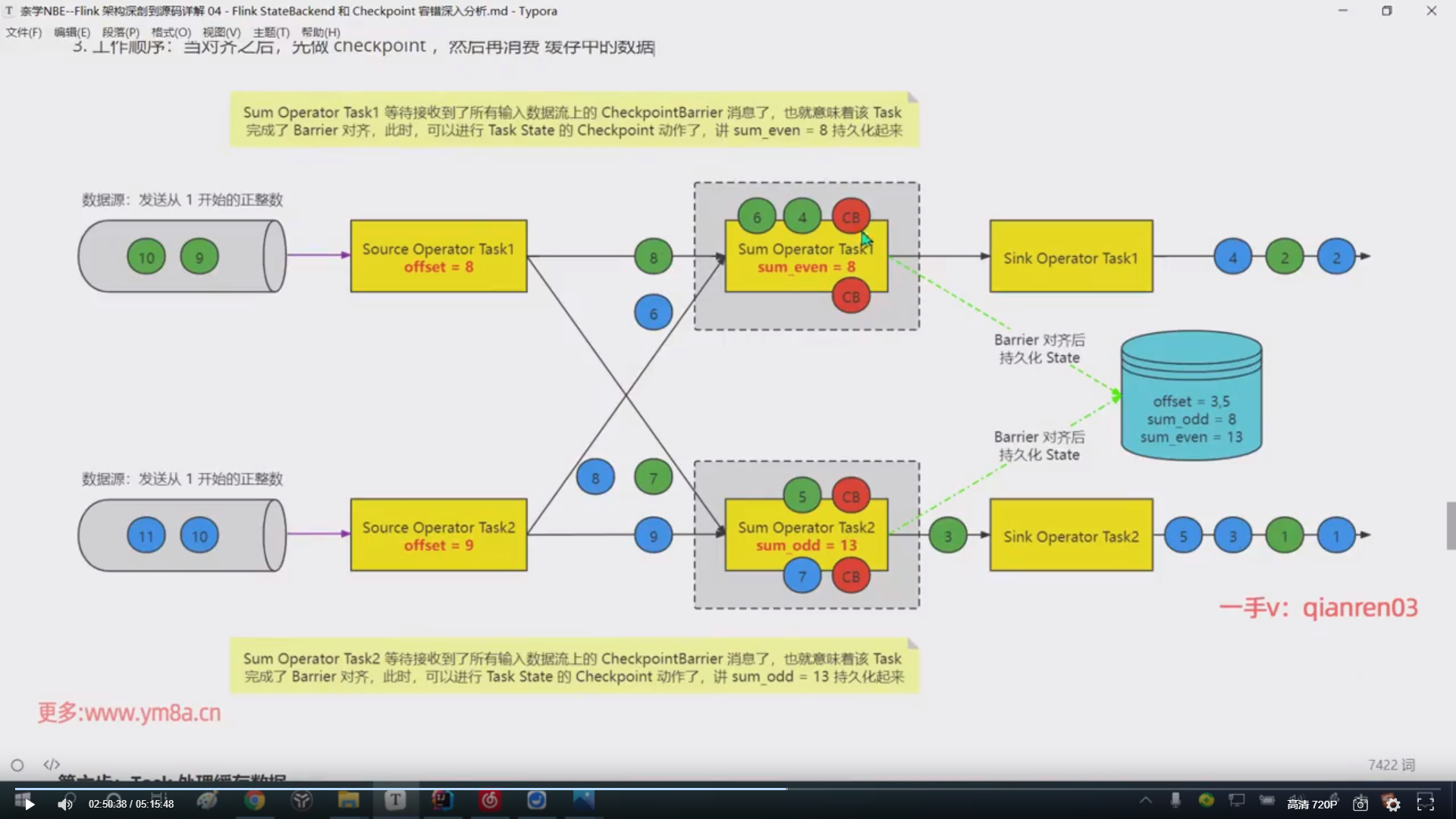Viewport: 1456px width, 819px height.
Task: Open the player settings gear
Action: pyautogui.click(x=1393, y=804)
